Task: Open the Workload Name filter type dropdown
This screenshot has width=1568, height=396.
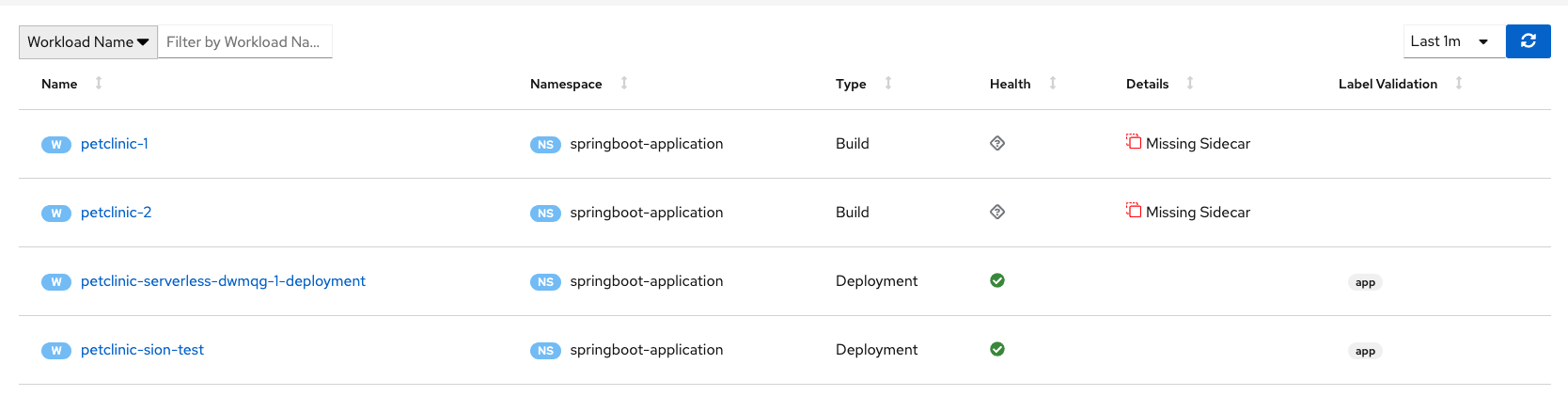Action: (88, 41)
